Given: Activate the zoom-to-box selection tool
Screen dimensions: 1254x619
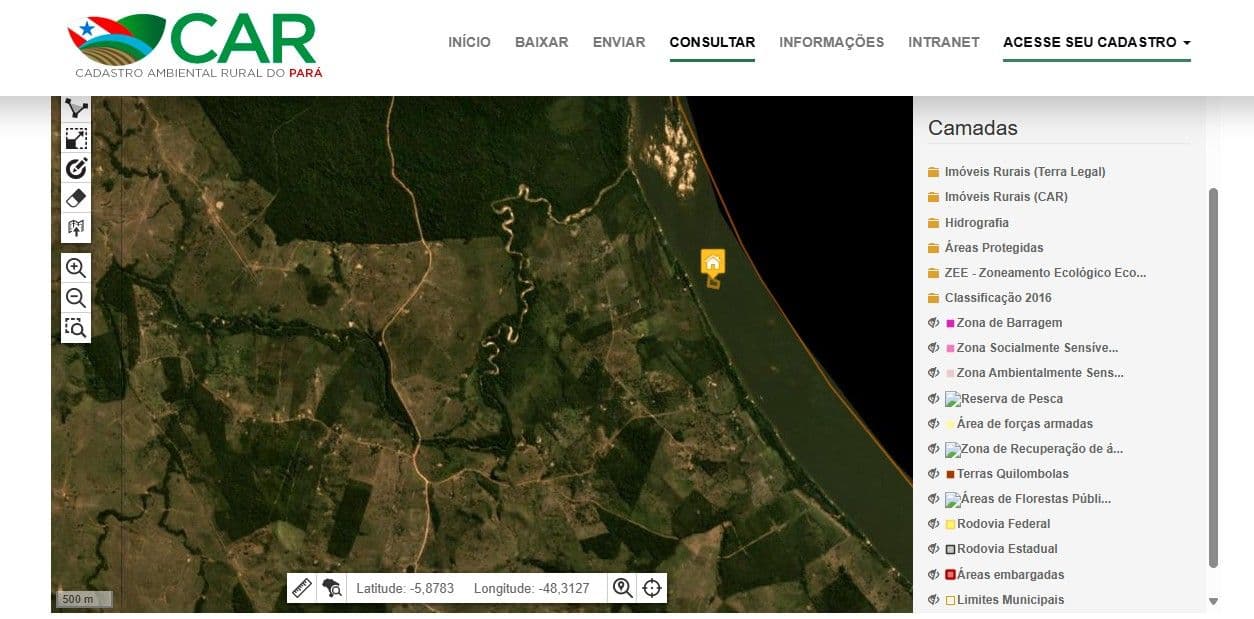Looking at the screenshot, I should (76, 327).
